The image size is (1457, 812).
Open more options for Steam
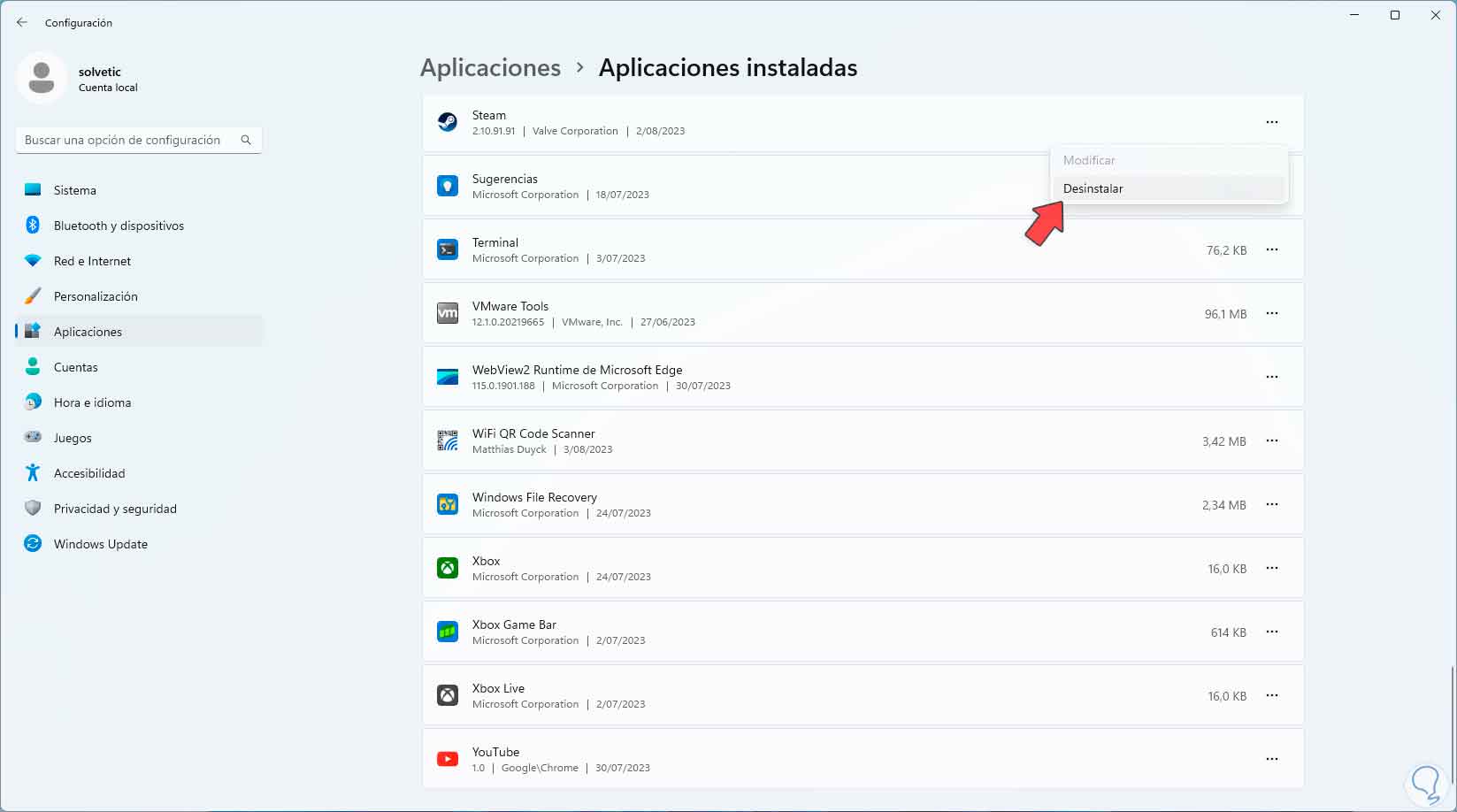1272,122
